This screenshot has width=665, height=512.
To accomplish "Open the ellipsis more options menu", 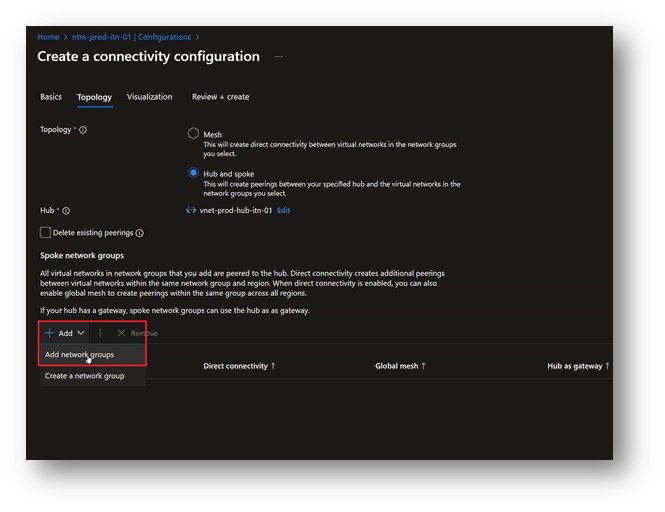I will tap(278, 57).
